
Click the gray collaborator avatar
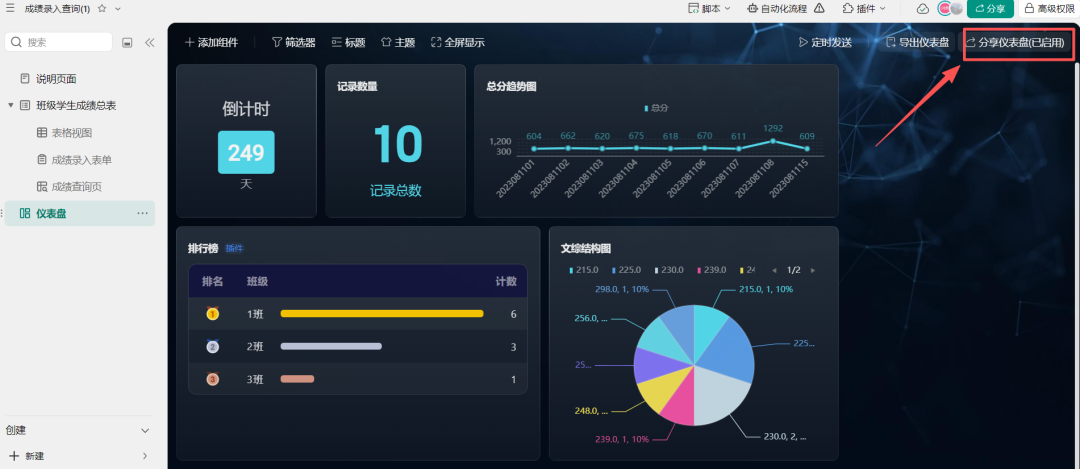pos(956,9)
